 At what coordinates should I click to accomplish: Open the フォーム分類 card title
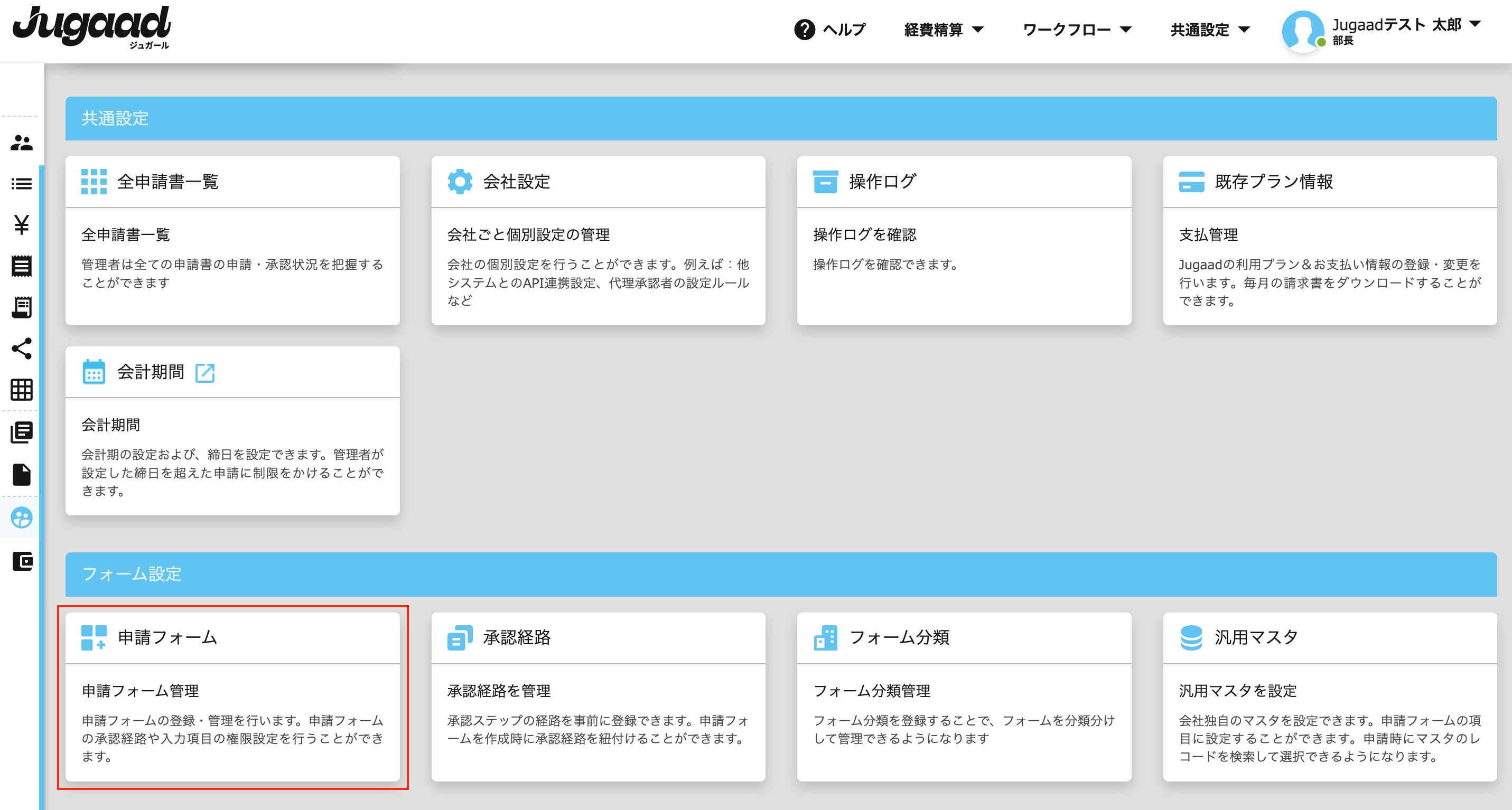(x=899, y=637)
